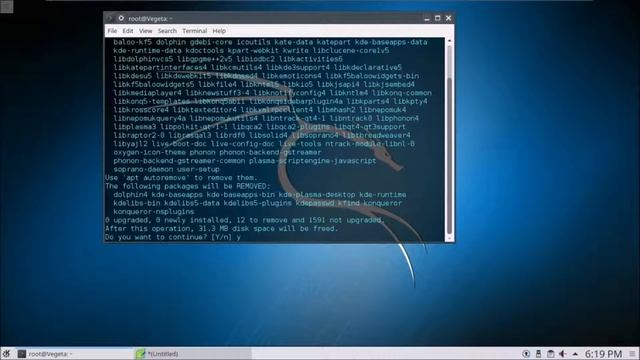Viewport: 640px width, 360px height.
Task: Click 'dolphin4 kde-baseapps' removal line
Action: pos(260,195)
